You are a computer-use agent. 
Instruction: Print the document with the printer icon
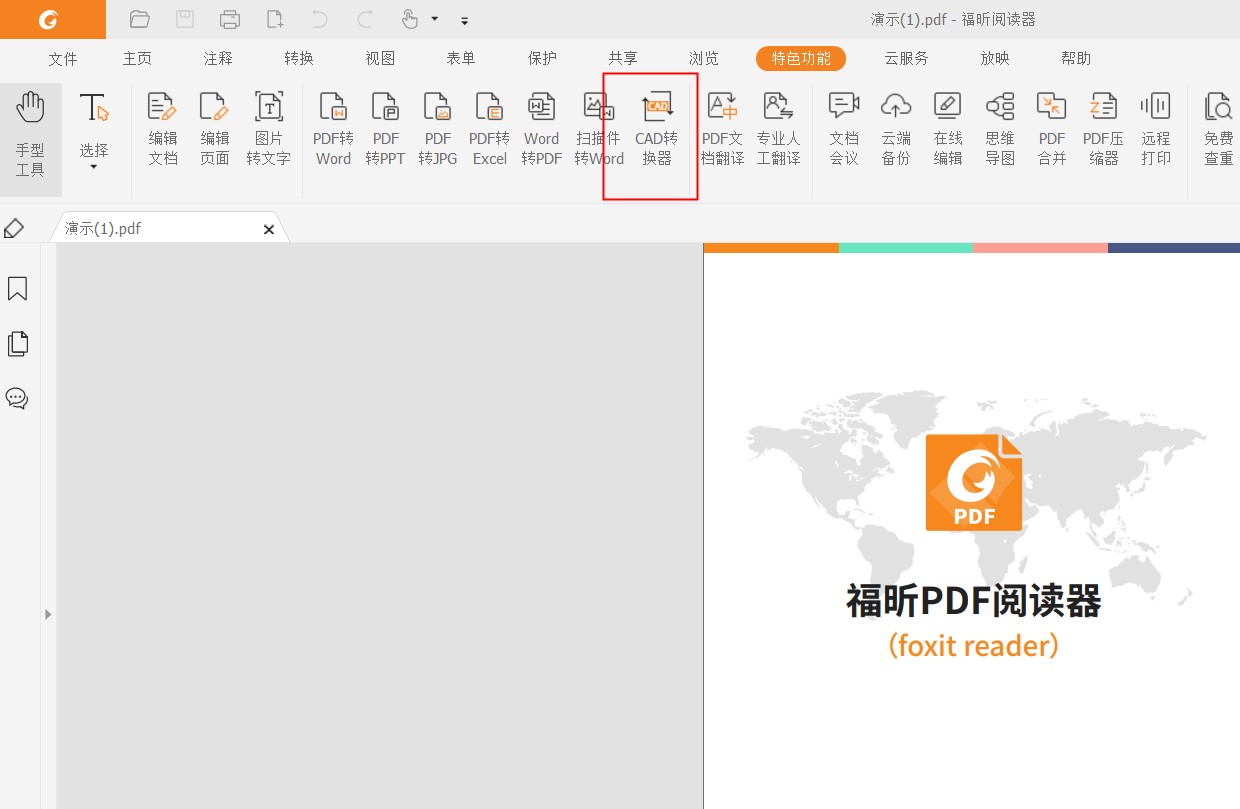tap(230, 19)
